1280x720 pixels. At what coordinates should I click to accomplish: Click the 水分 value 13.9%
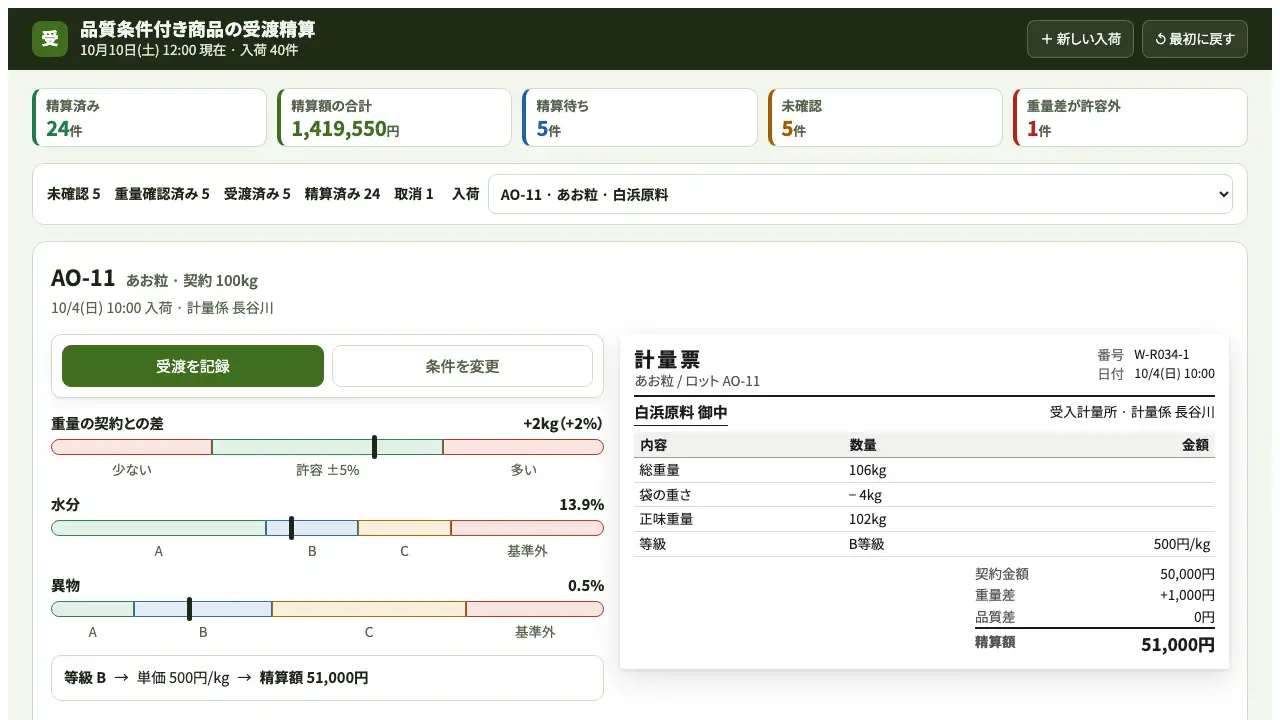(x=581, y=505)
